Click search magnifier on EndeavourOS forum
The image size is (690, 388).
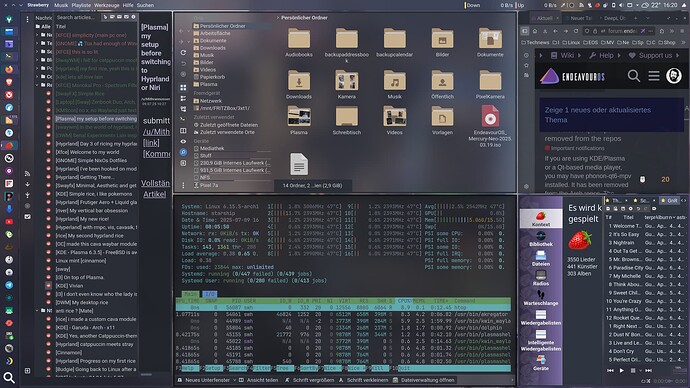634,76
